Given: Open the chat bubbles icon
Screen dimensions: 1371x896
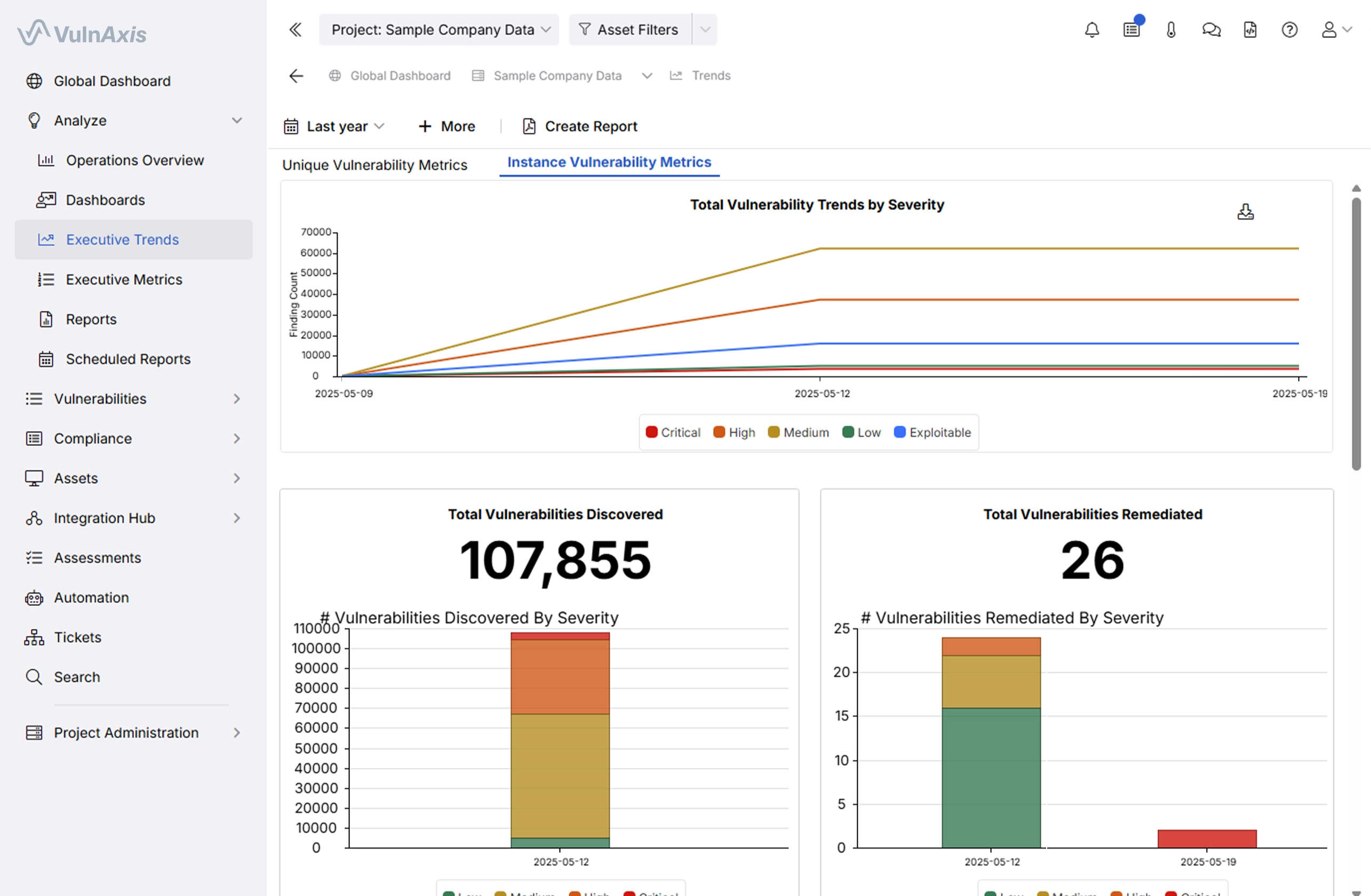Looking at the screenshot, I should [x=1211, y=29].
